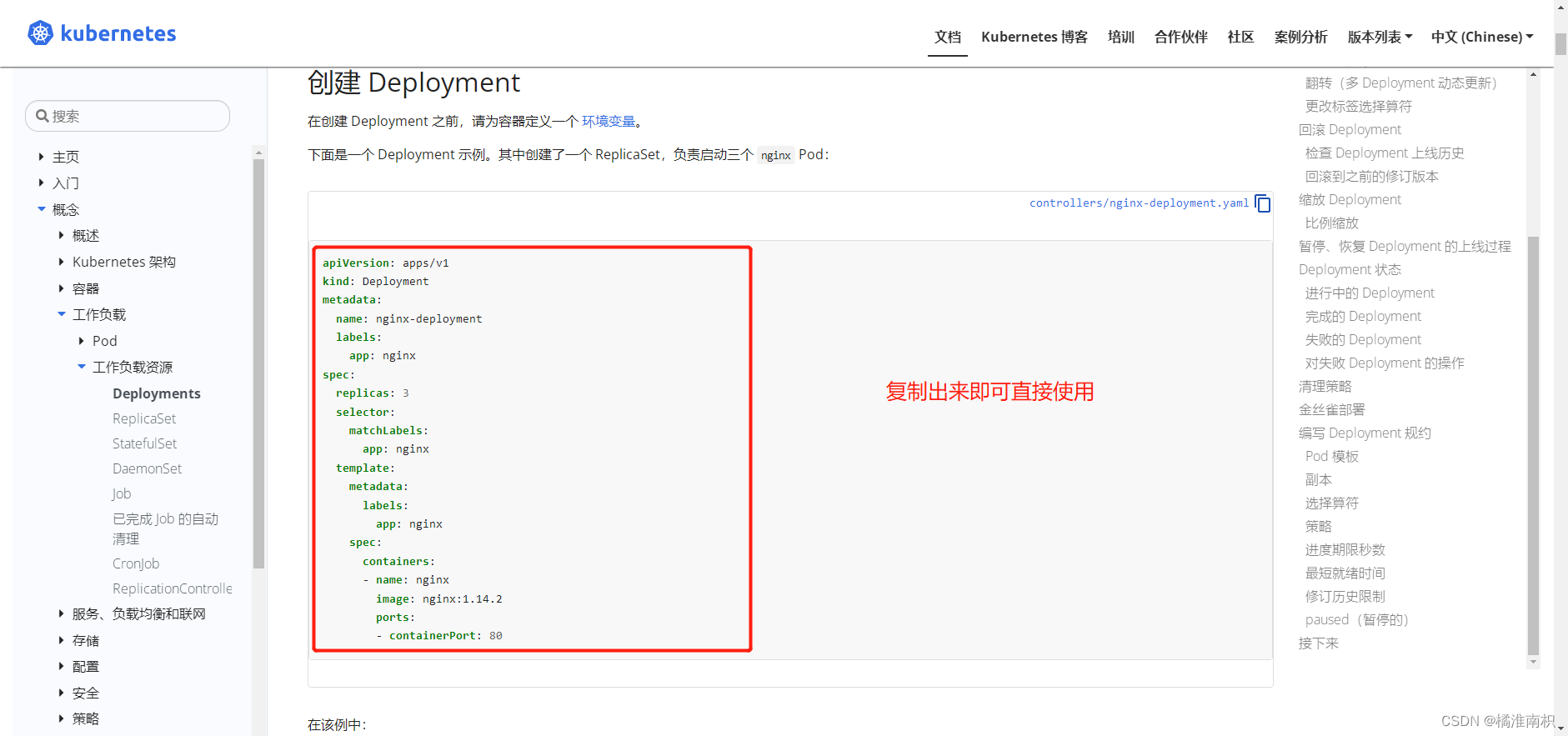The image size is (1568, 736).
Task: Jump to 选择算符 section
Action: (1332, 503)
